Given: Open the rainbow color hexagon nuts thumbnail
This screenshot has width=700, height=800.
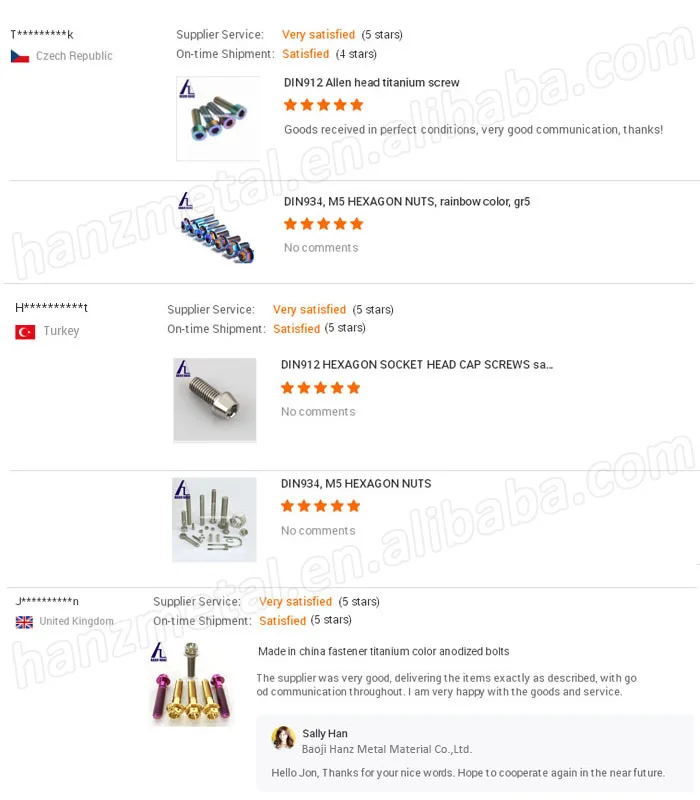Looking at the screenshot, I should (x=216, y=228).
